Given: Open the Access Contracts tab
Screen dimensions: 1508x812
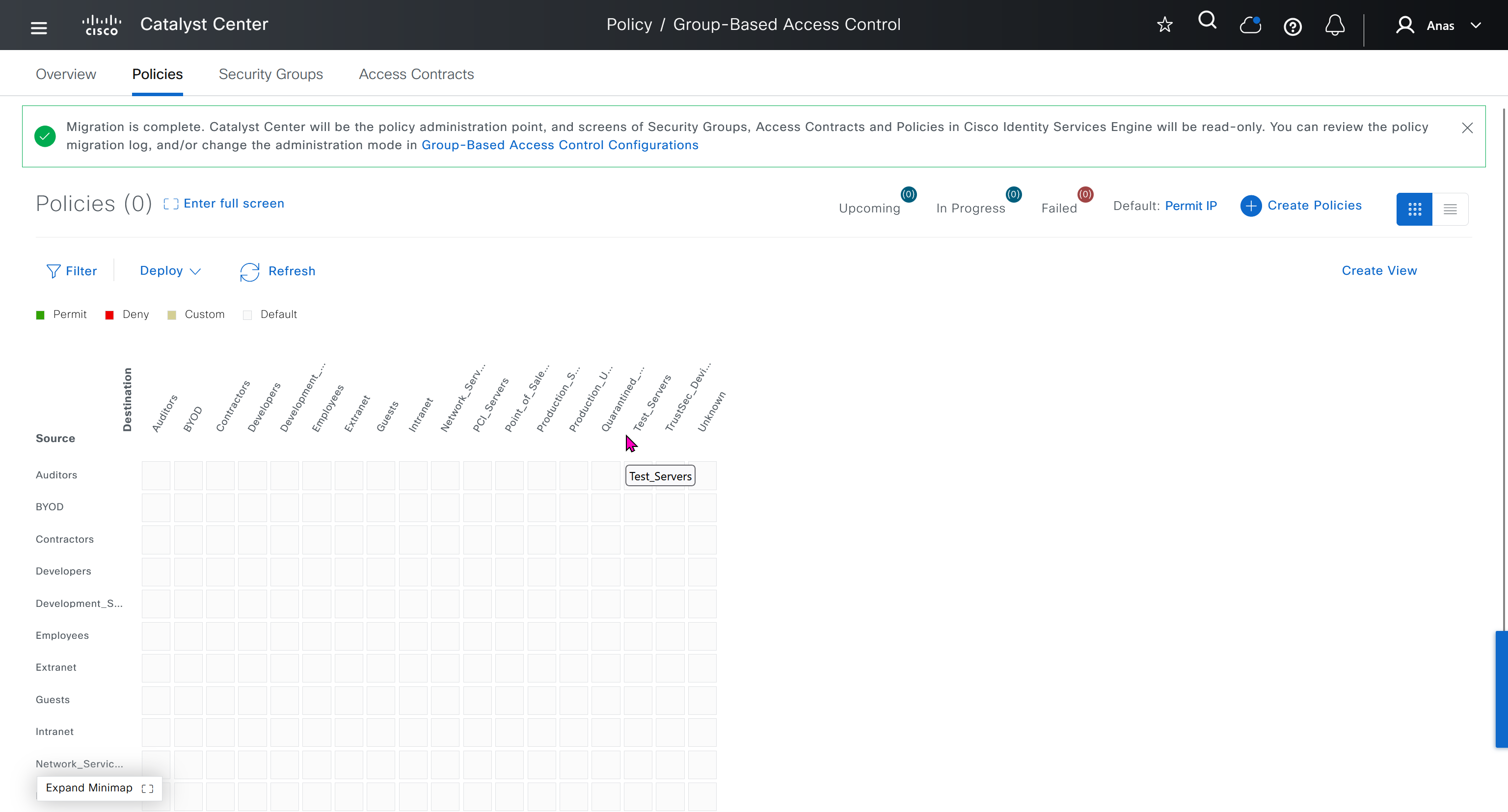Looking at the screenshot, I should pos(416,74).
